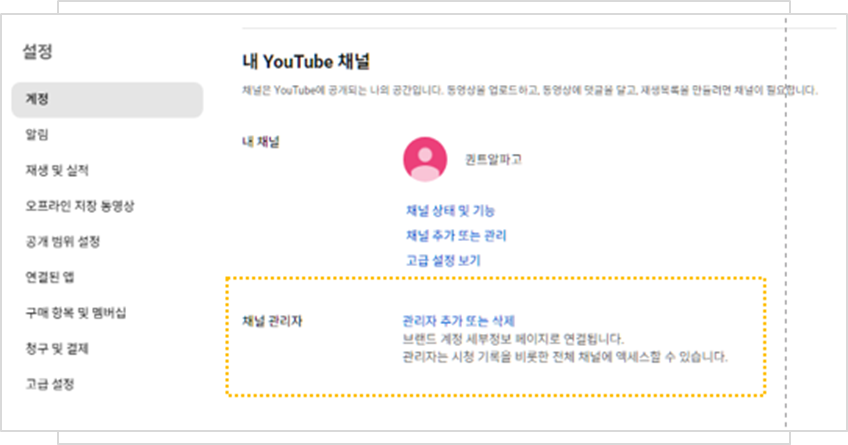
Task: Click the channel description line under the heading
Action: coord(529,90)
